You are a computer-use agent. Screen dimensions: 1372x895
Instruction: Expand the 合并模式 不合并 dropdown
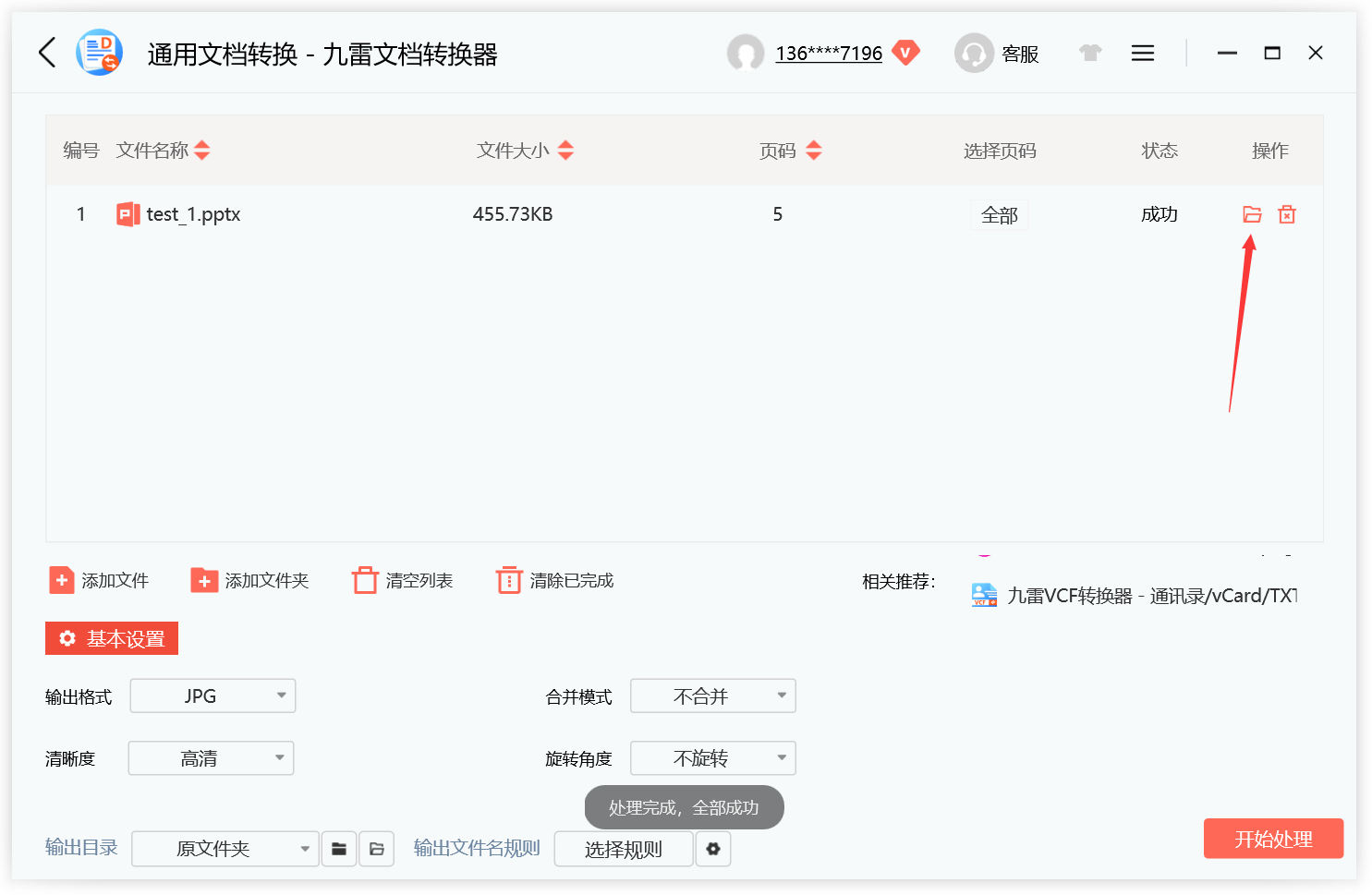[x=712, y=695]
